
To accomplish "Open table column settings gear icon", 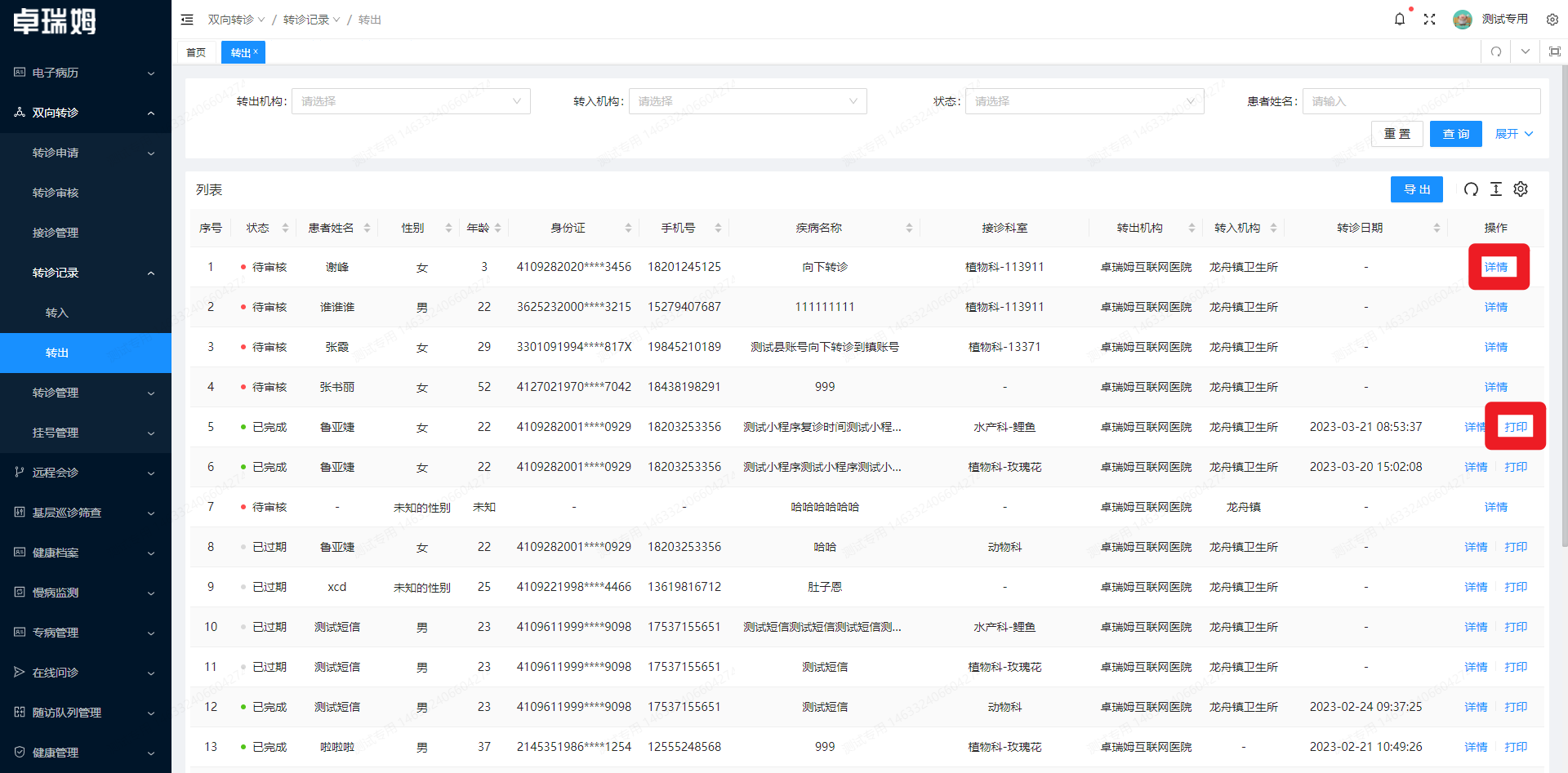I will [x=1521, y=189].
